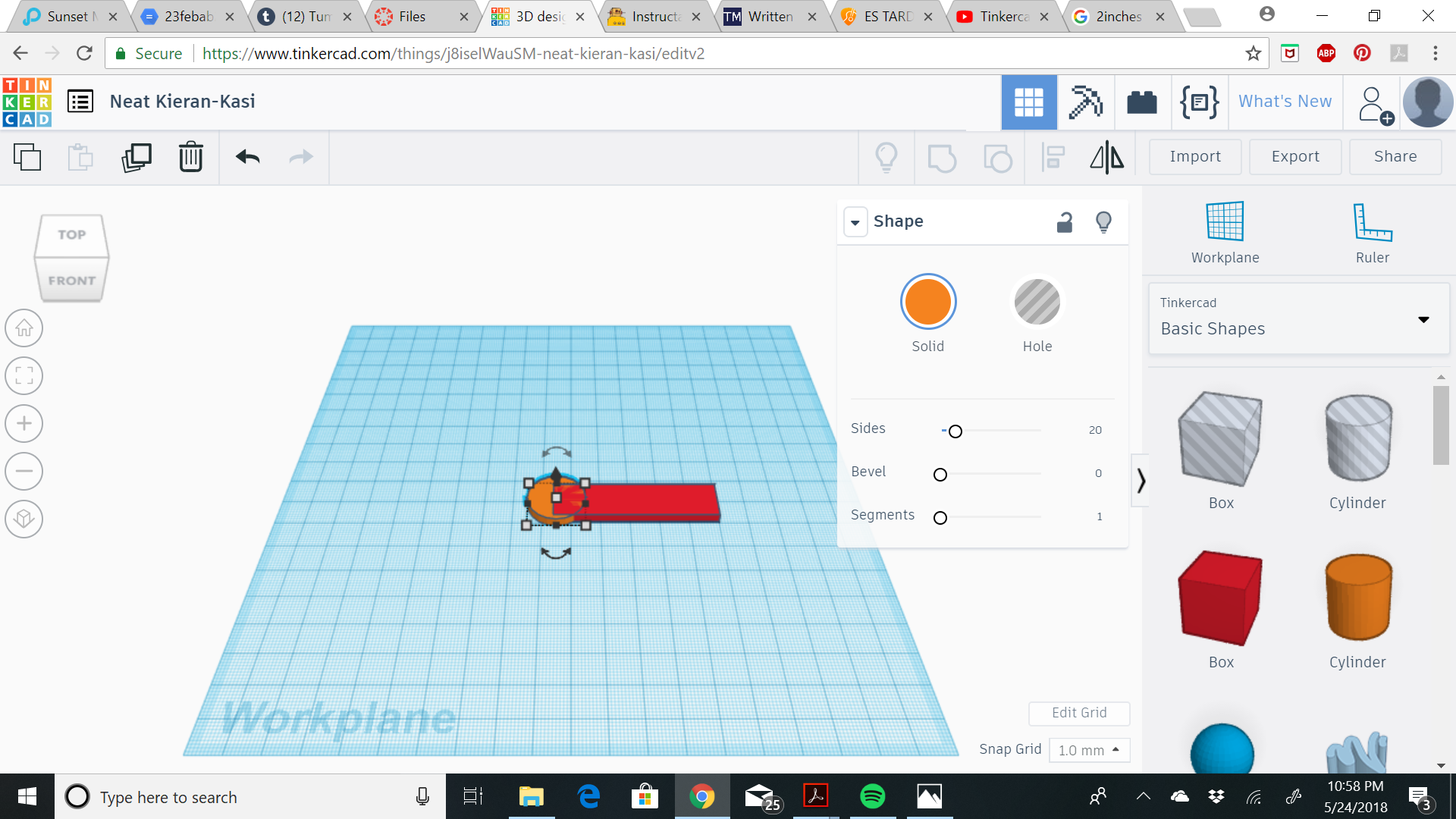Toggle shape visibility lightbulb in panel

1104,222
